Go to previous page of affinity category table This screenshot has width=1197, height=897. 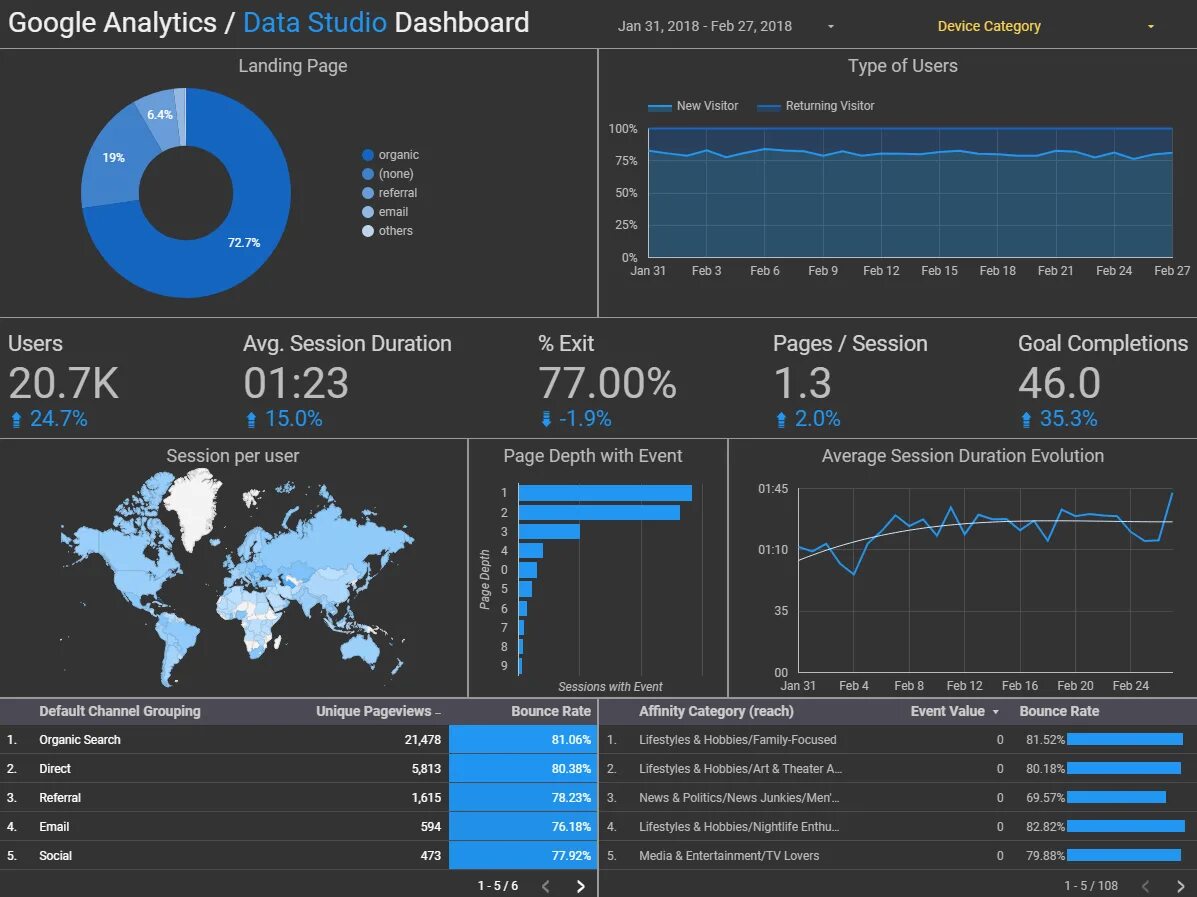[1145, 886]
